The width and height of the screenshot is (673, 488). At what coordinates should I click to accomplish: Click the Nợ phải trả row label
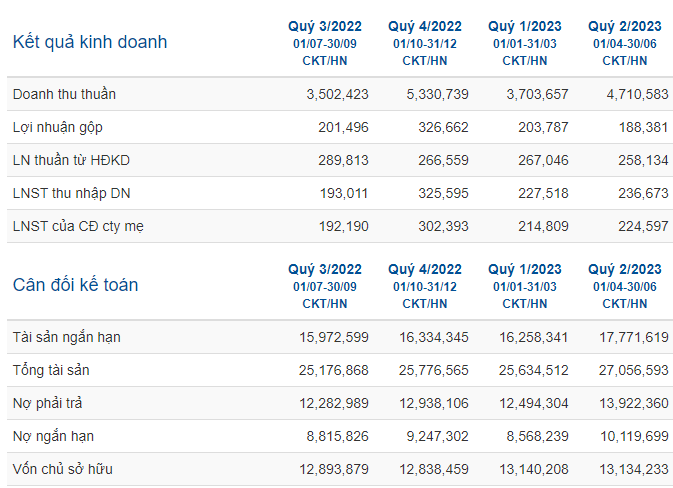point(47,403)
